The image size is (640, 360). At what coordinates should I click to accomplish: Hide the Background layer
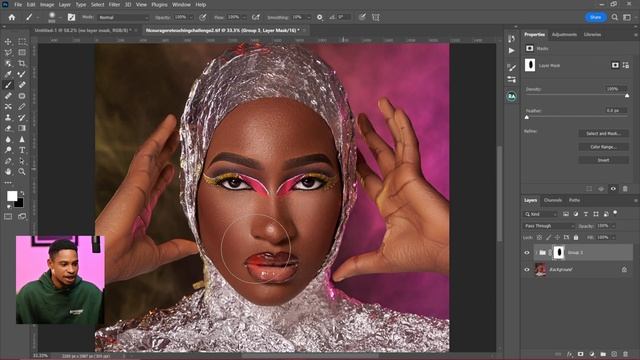[527, 269]
